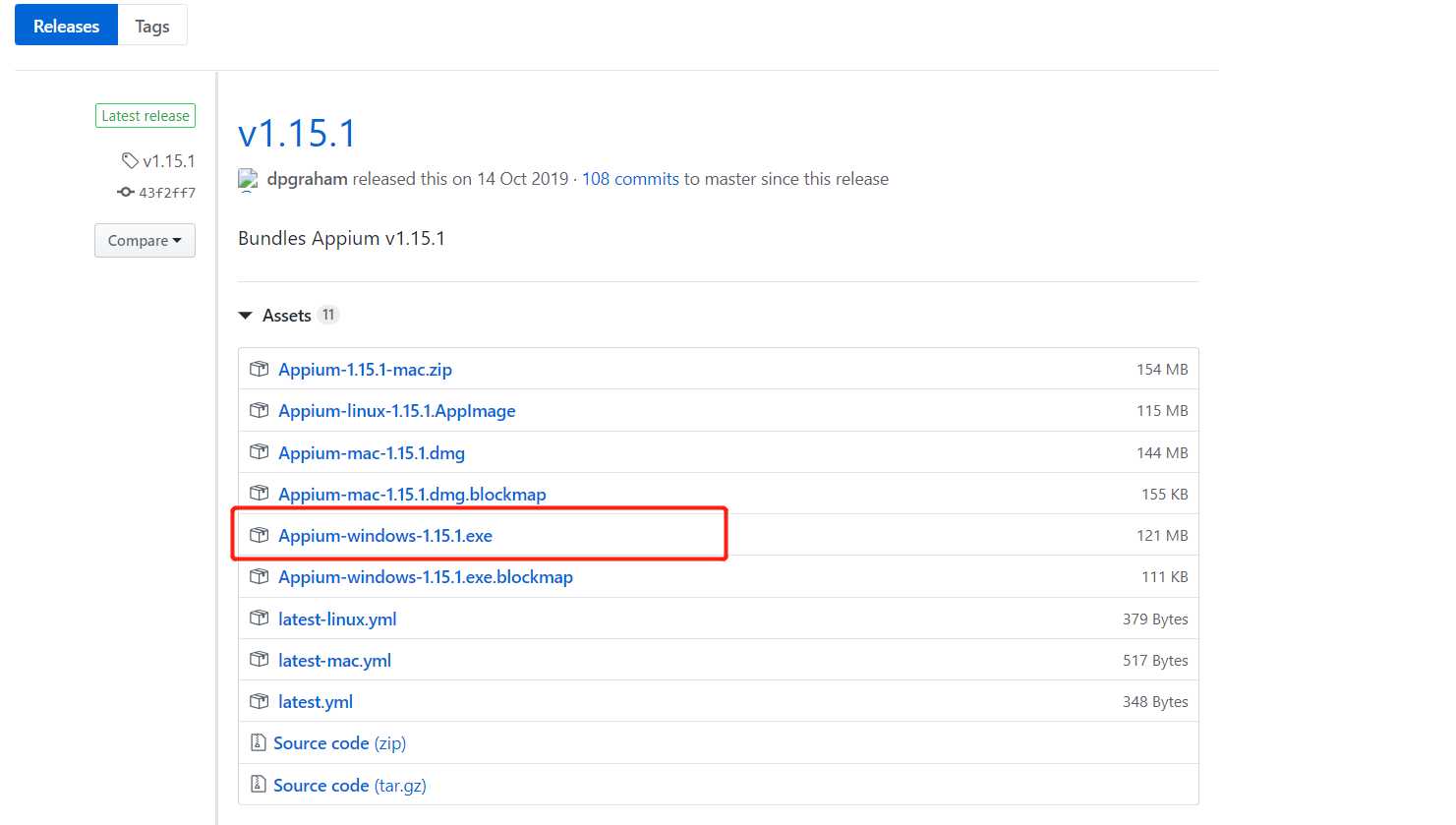Click the tag icon beside v1.15.1
This screenshot has width=1456, height=825.
tap(130, 160)
